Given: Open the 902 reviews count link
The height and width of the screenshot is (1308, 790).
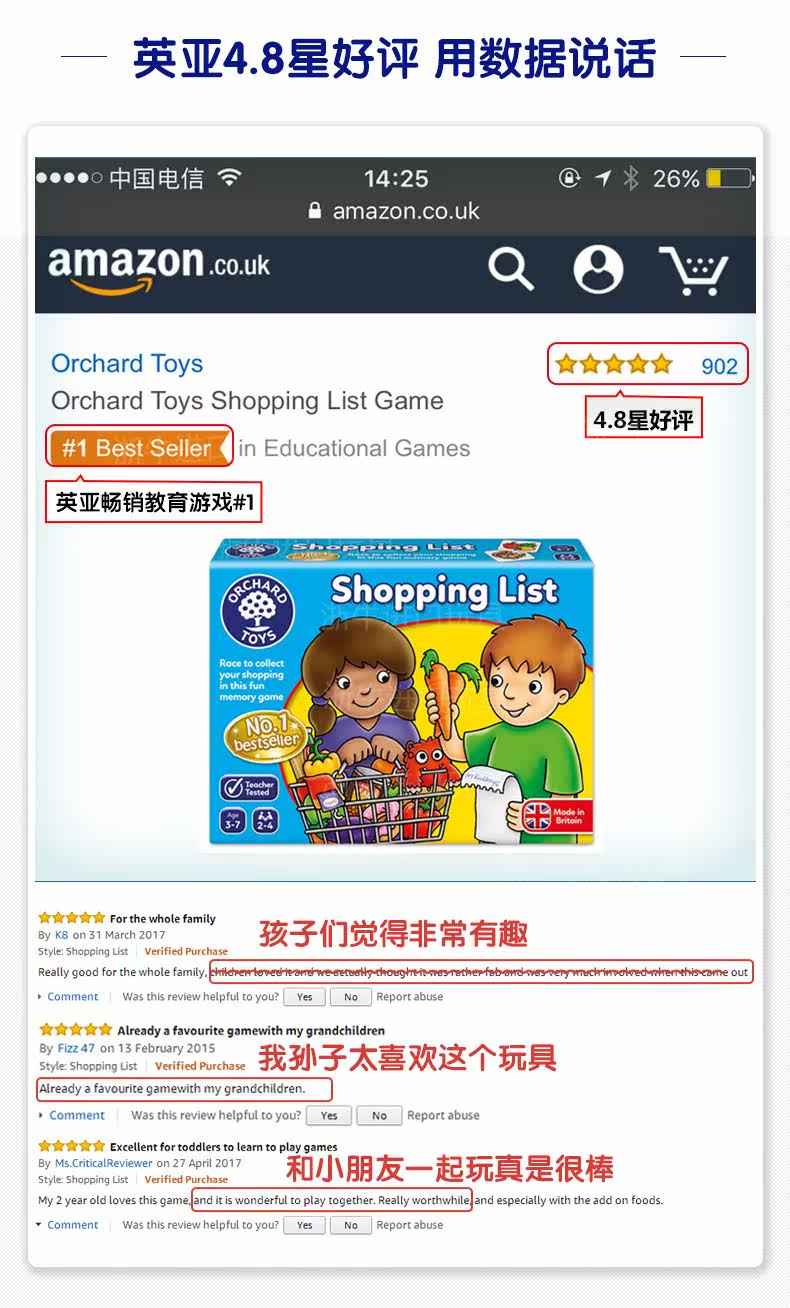Looking at the screenshot, I should point(719,366).
